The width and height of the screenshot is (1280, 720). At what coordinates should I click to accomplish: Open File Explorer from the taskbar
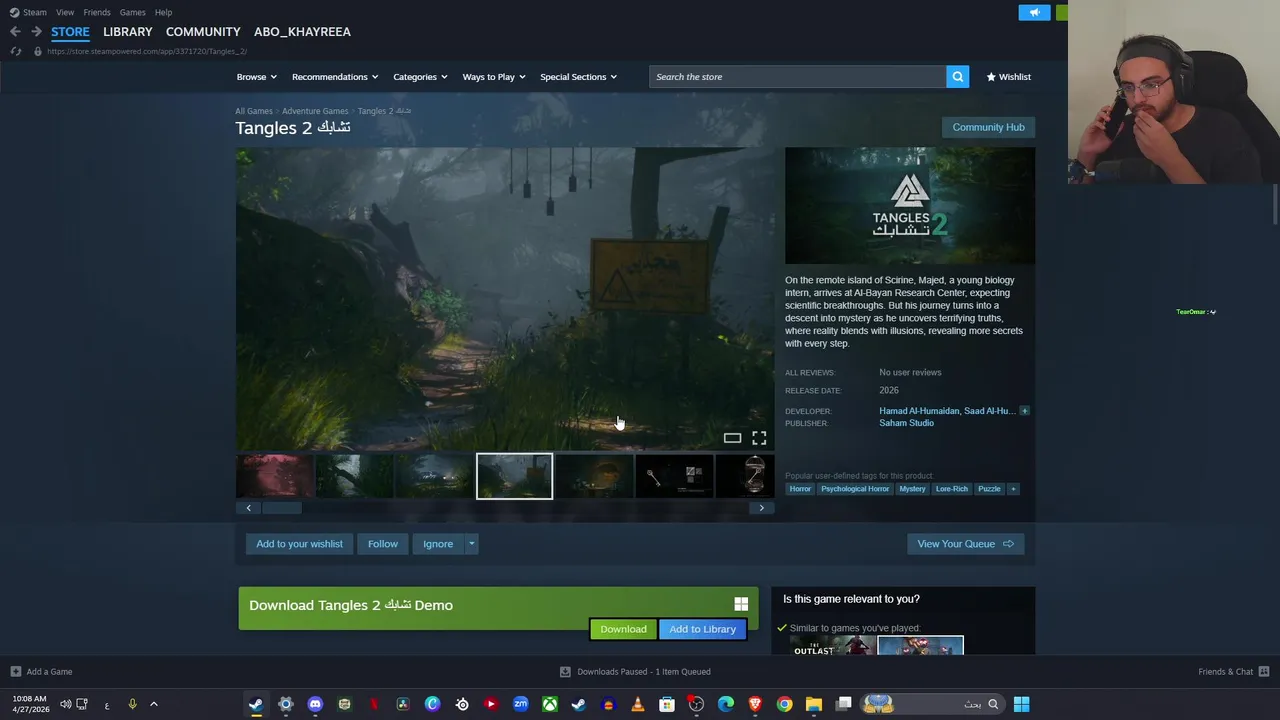pyautogui.click(x=814, y=704)
